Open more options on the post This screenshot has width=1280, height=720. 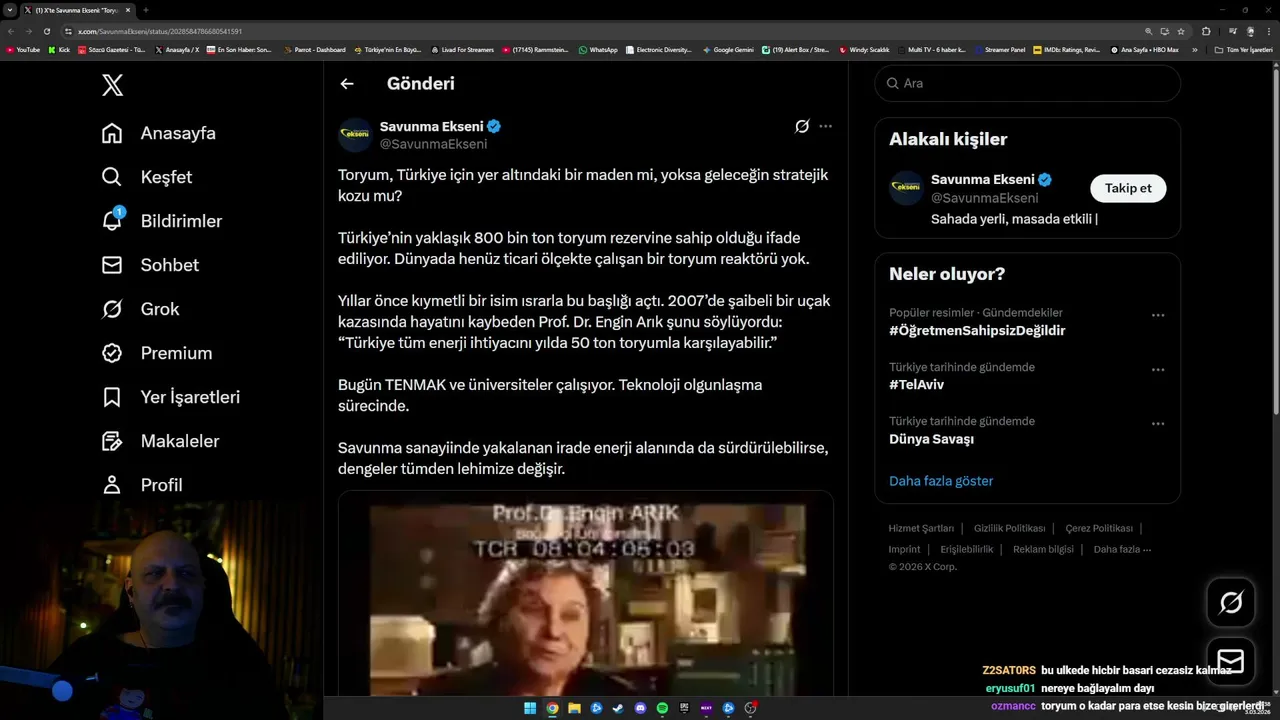coord(825,126)
